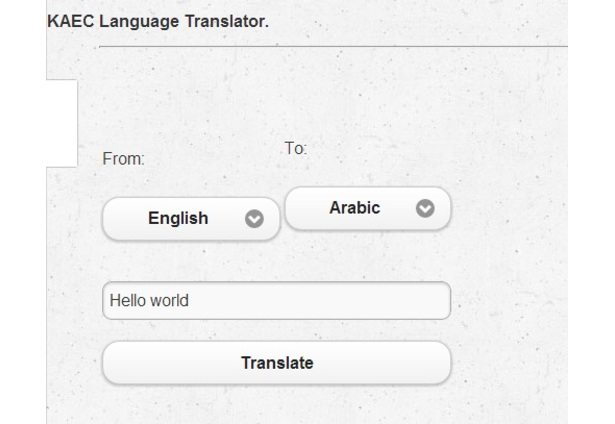Screen dimensions: 615x424
Task: Click the From: label
Action: pos(124,159)
